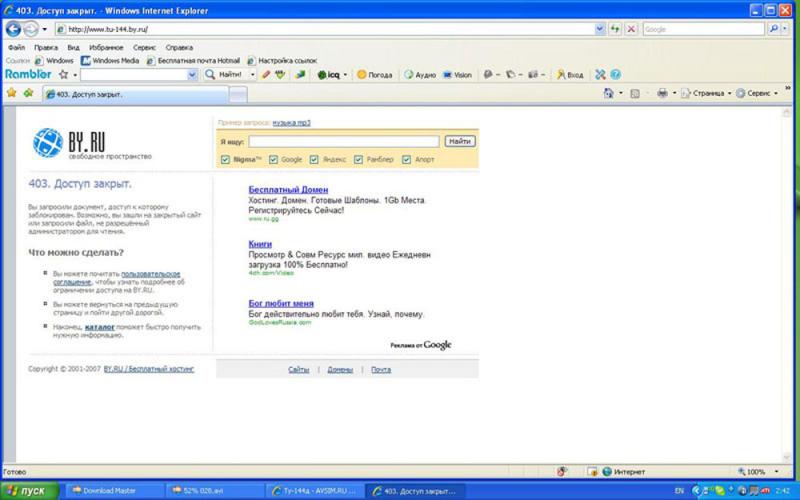Open the Книги ad link

tap(260, 244)
